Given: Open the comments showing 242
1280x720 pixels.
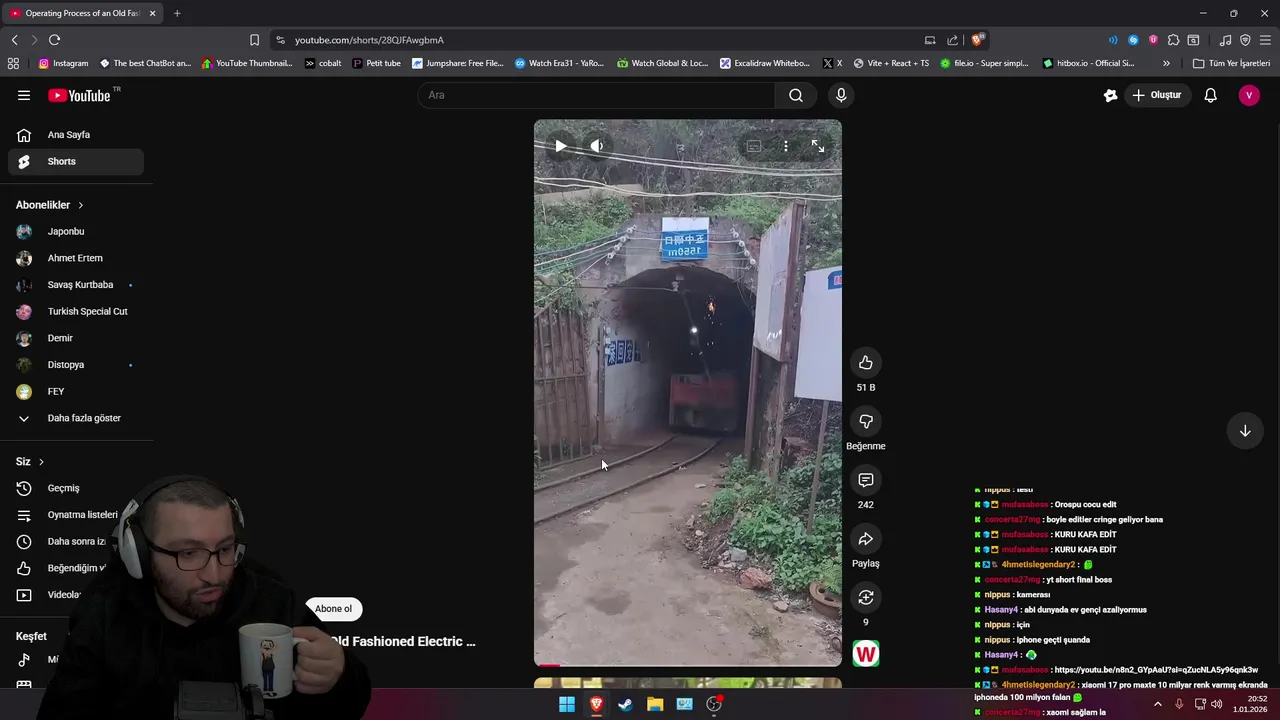Looking at the screenshot, I should tap(866, 480).
